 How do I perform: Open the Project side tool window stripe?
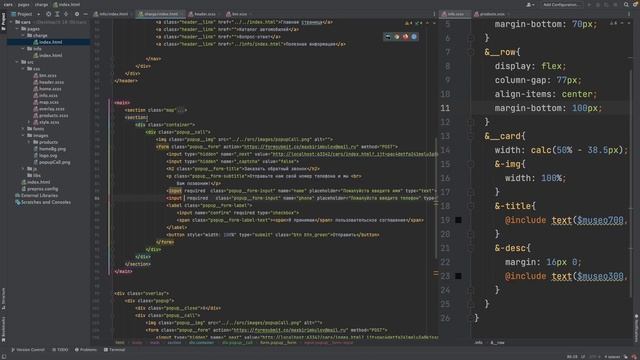pos(3,21)
